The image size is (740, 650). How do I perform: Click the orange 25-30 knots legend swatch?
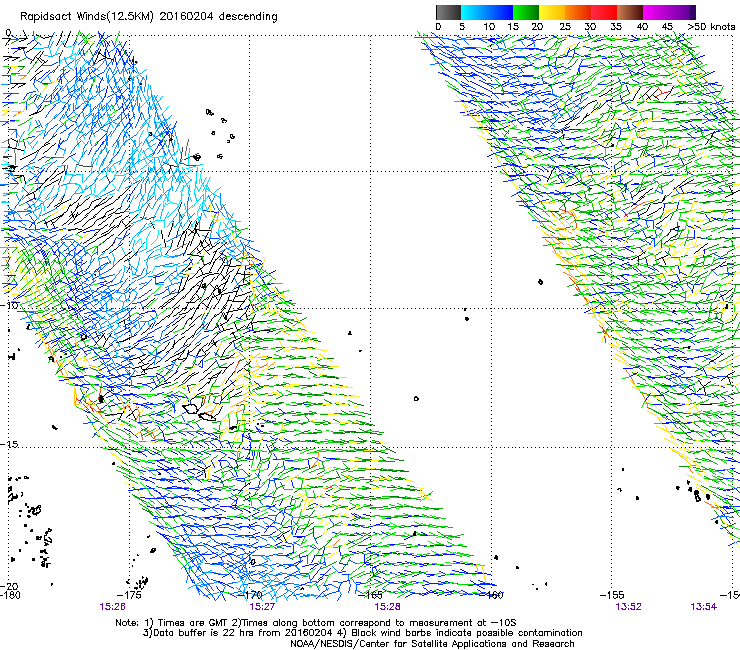(x=578, y=12)
